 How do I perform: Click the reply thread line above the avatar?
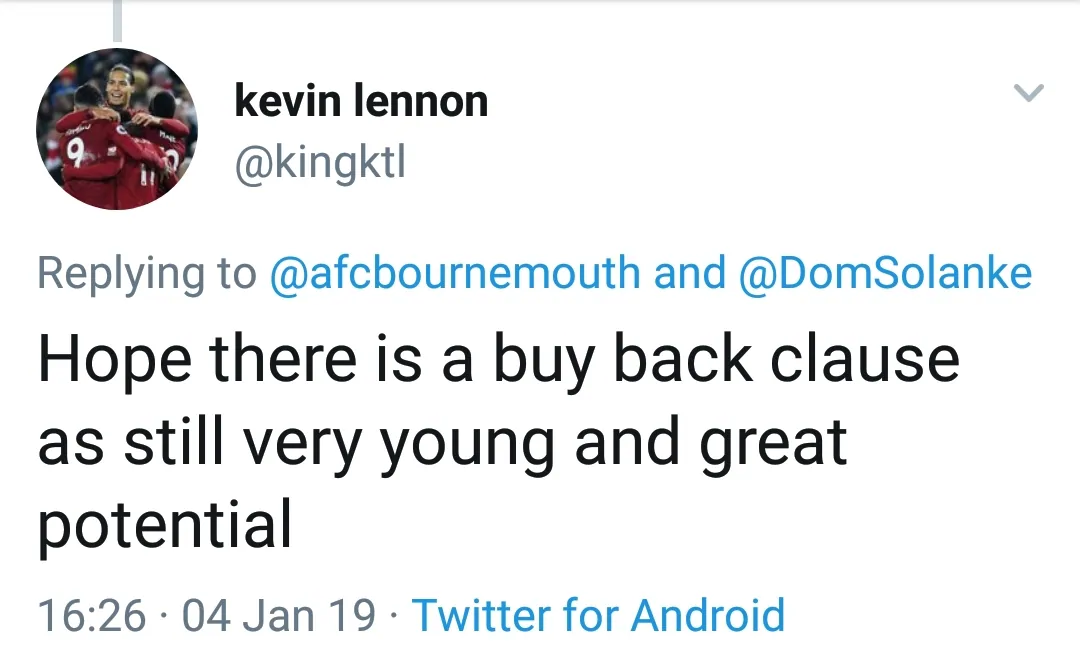tap(117, 20)
